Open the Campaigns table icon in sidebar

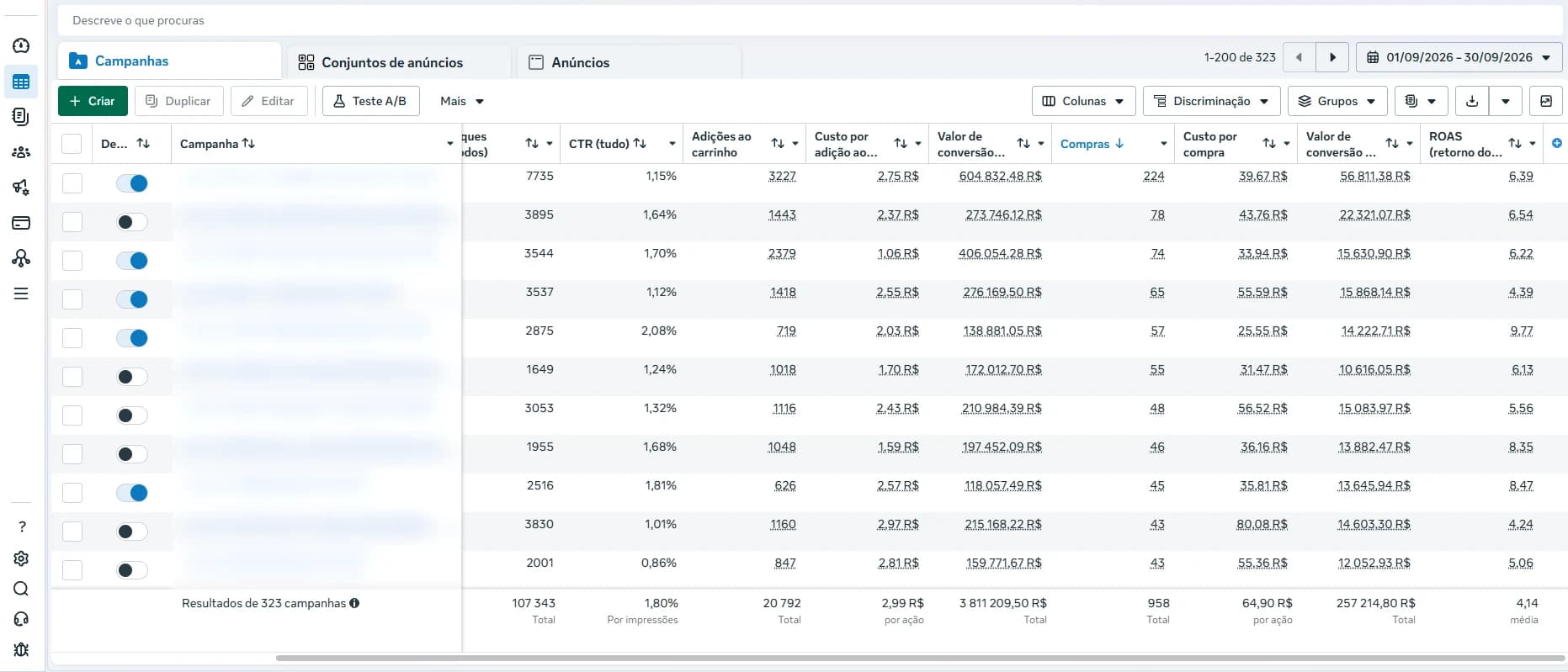pyautogui.click(x=21, y=82)
